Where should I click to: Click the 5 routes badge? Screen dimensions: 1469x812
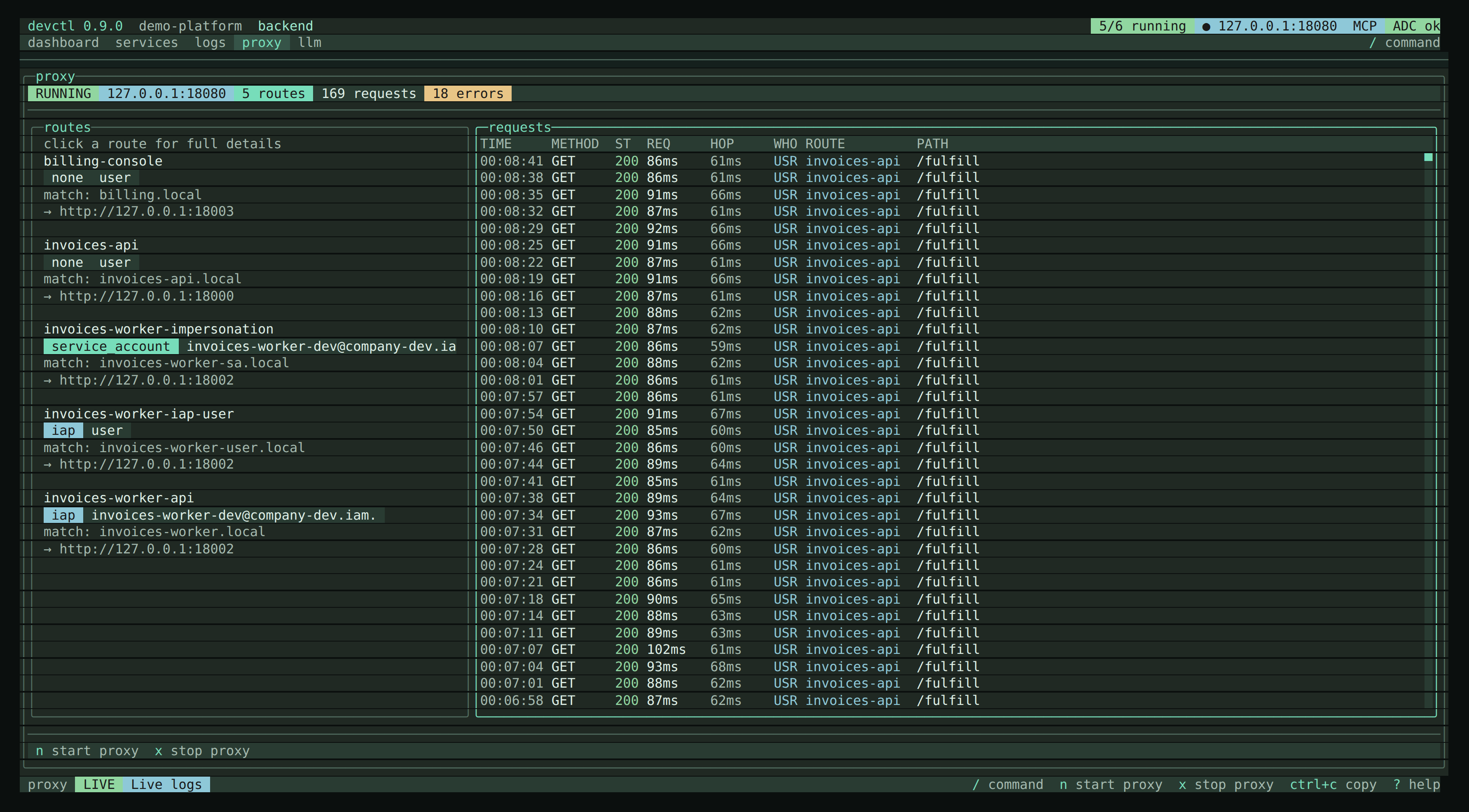(273, 93)
